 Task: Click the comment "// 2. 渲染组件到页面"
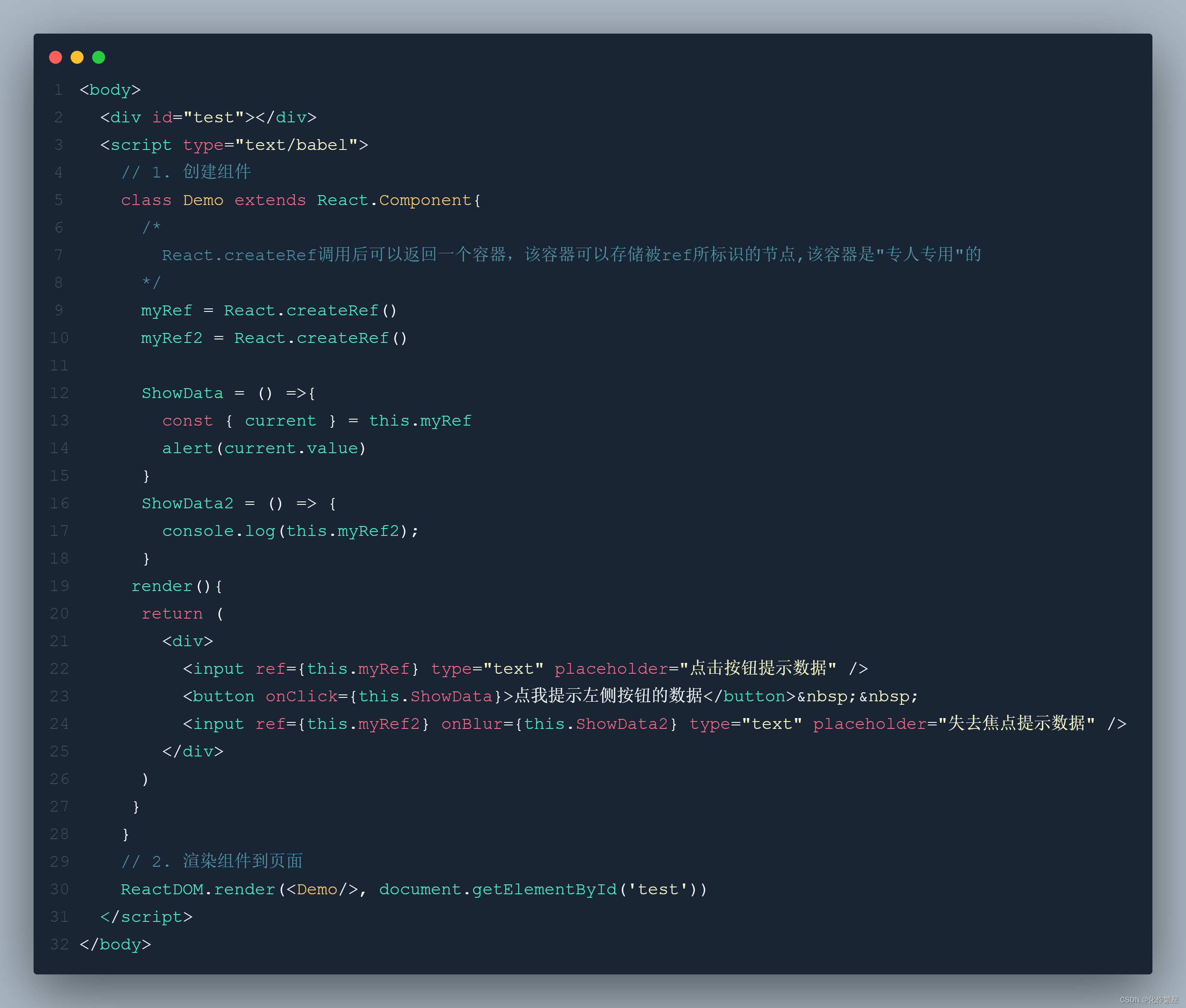[x=212, y=861]
